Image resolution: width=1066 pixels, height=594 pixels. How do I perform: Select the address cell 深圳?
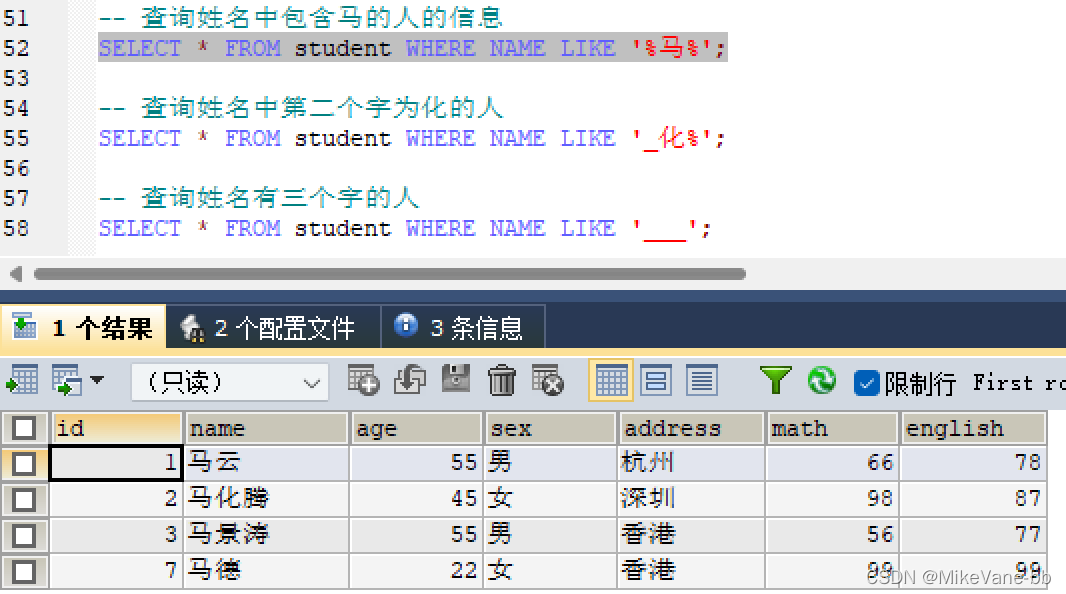pyautogui.click(x=691, y=499)
